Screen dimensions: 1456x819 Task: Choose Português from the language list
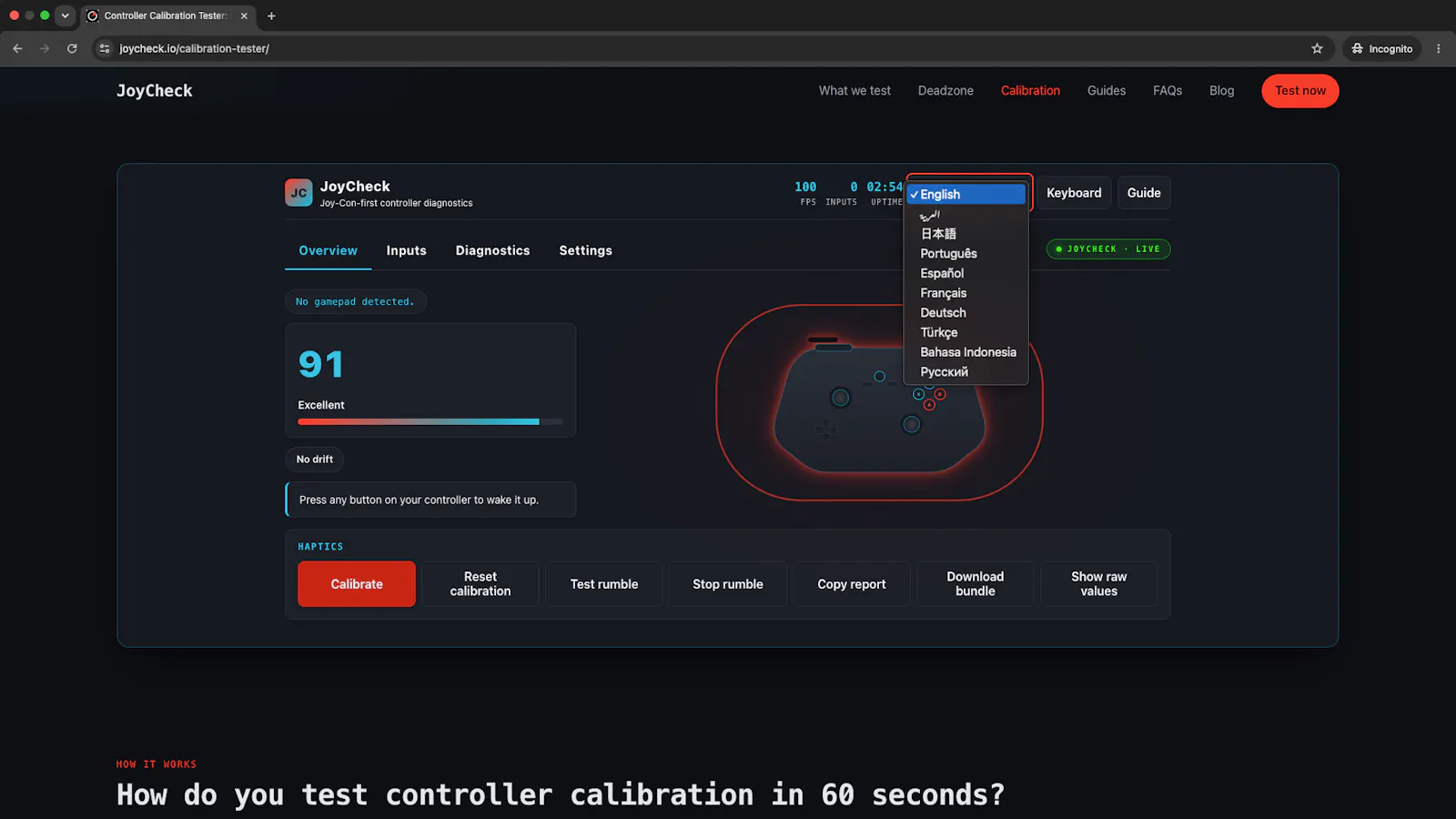tap(966, 254)
